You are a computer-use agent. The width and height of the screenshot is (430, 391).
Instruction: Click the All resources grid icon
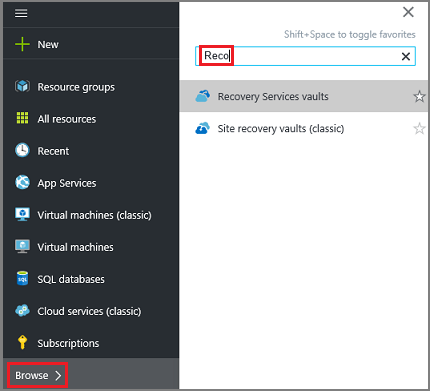coord(22,118)
